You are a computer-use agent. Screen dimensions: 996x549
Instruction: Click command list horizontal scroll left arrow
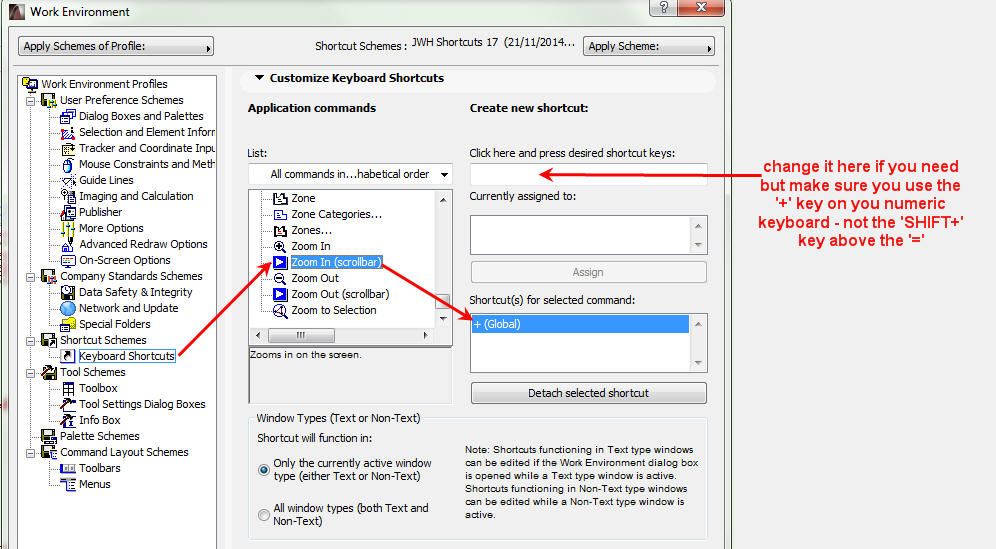point(258,335)
